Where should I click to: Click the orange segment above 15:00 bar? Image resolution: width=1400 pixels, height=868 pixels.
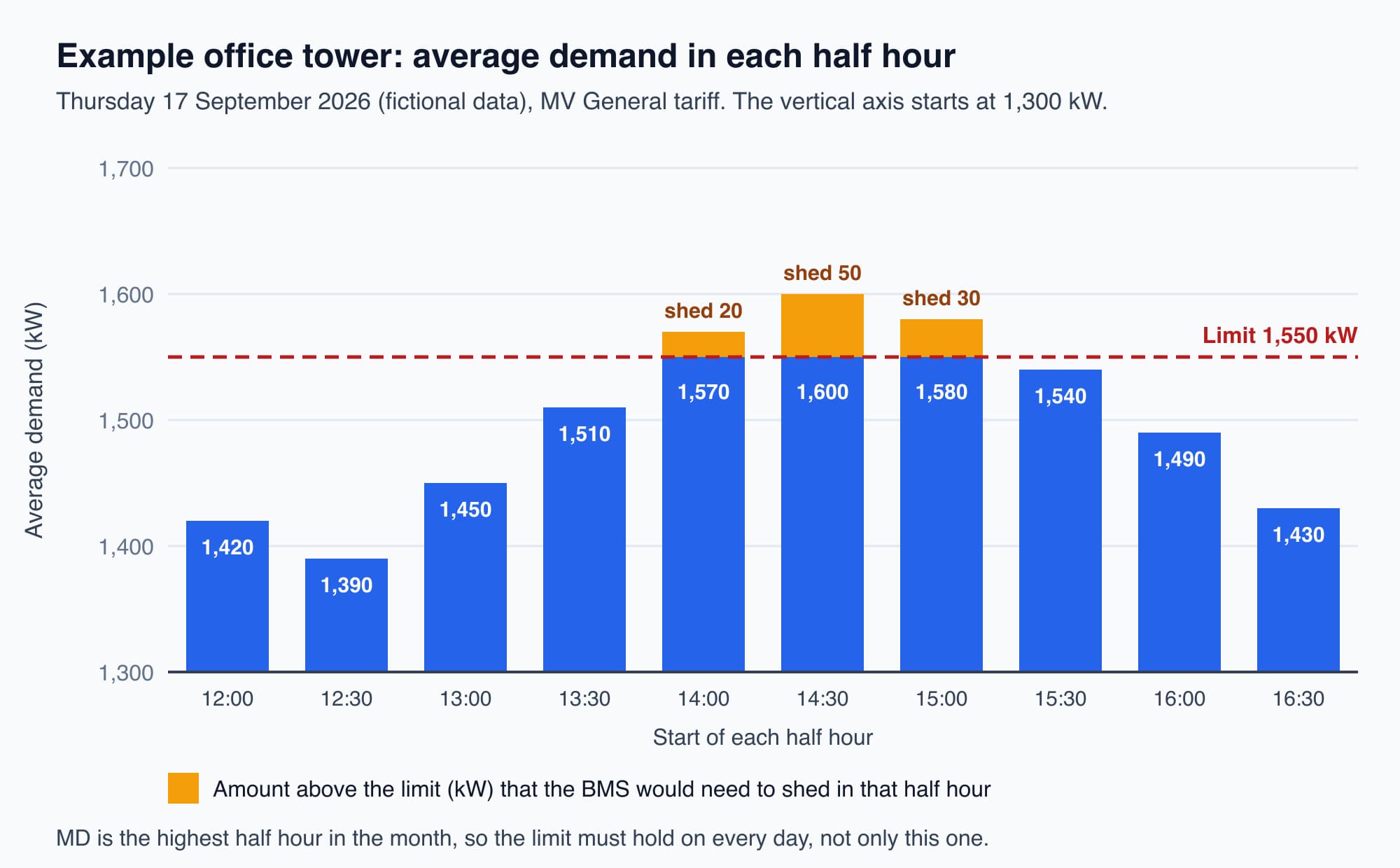(941, 338)
